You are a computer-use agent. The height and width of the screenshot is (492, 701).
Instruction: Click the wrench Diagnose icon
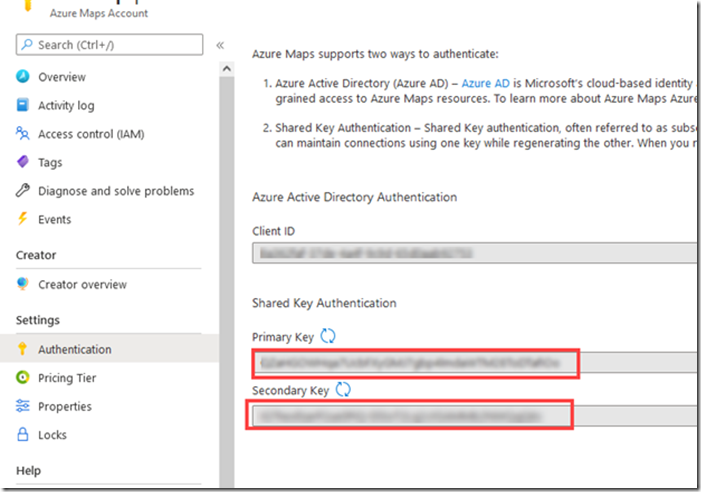click(x=23, y=190)
